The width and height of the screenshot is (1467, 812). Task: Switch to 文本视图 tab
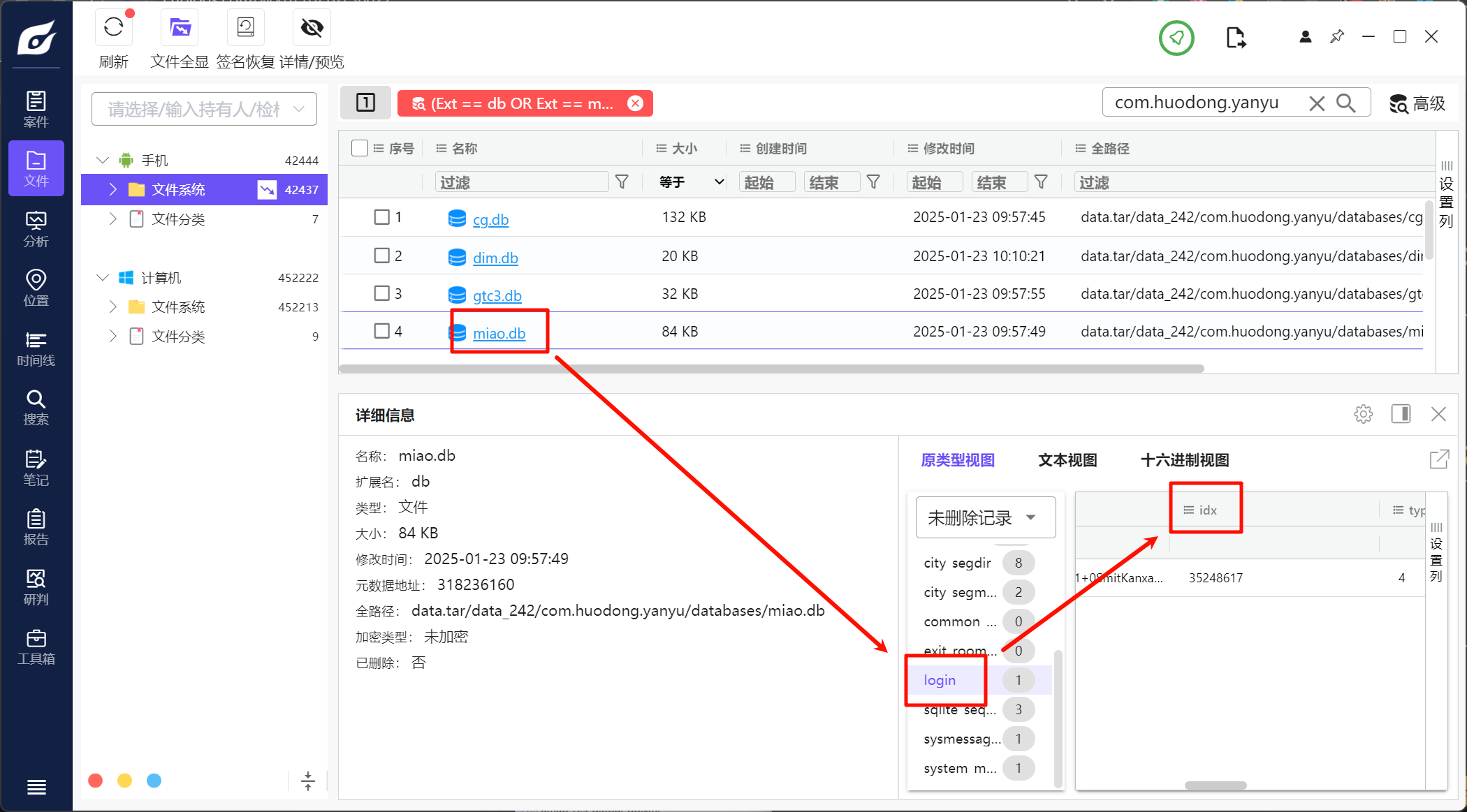click(x=1067, y=460)
